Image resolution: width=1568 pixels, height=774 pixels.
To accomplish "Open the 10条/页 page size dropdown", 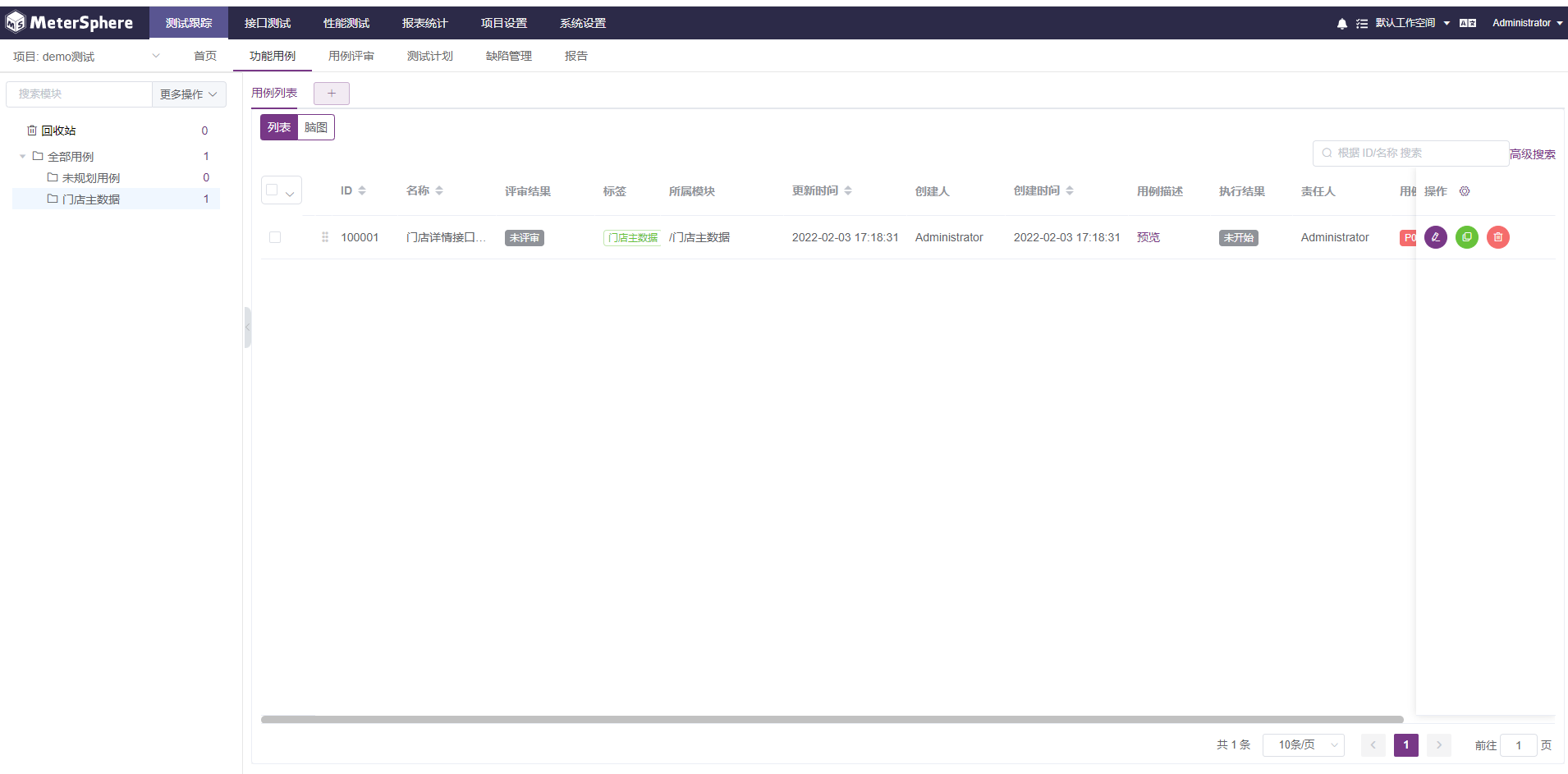I will pos(1304,745).
